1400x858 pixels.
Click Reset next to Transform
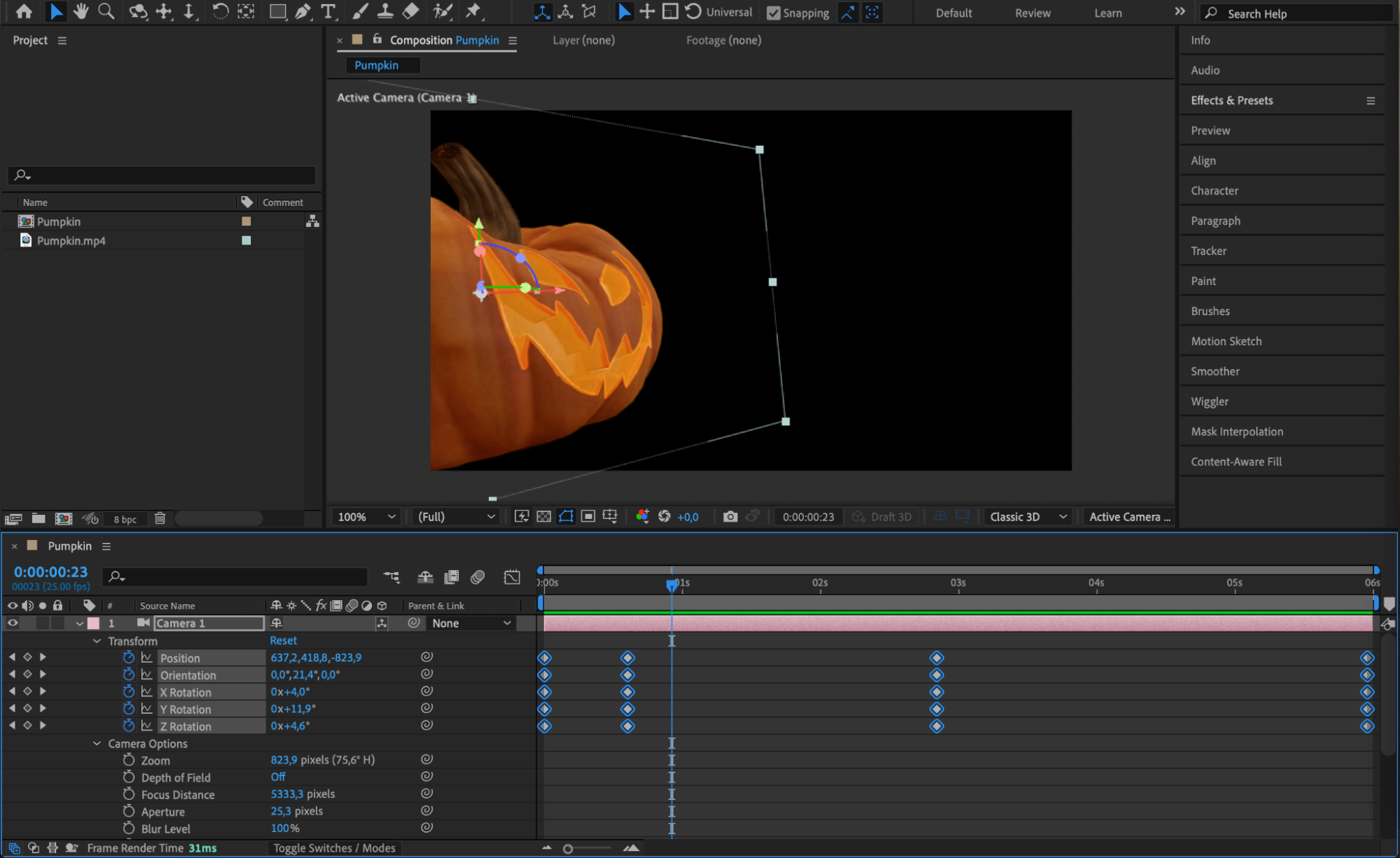283,640
